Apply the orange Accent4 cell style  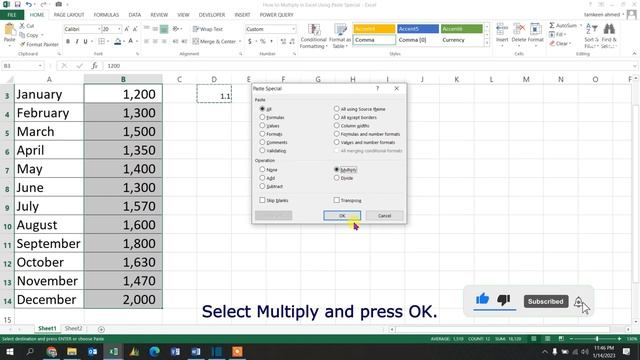pos(374,29)
